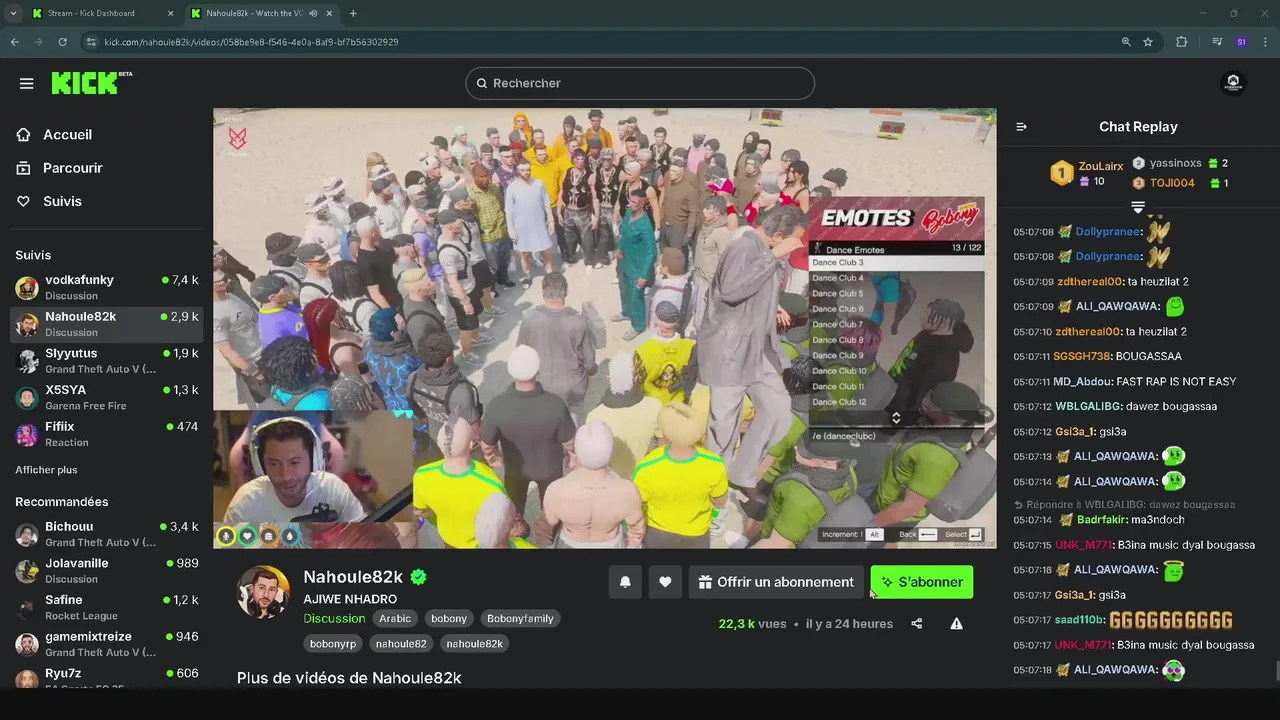1280x720 pixels.
Task: Open the hamburger sidebar menu
Action: click(27, 83)
